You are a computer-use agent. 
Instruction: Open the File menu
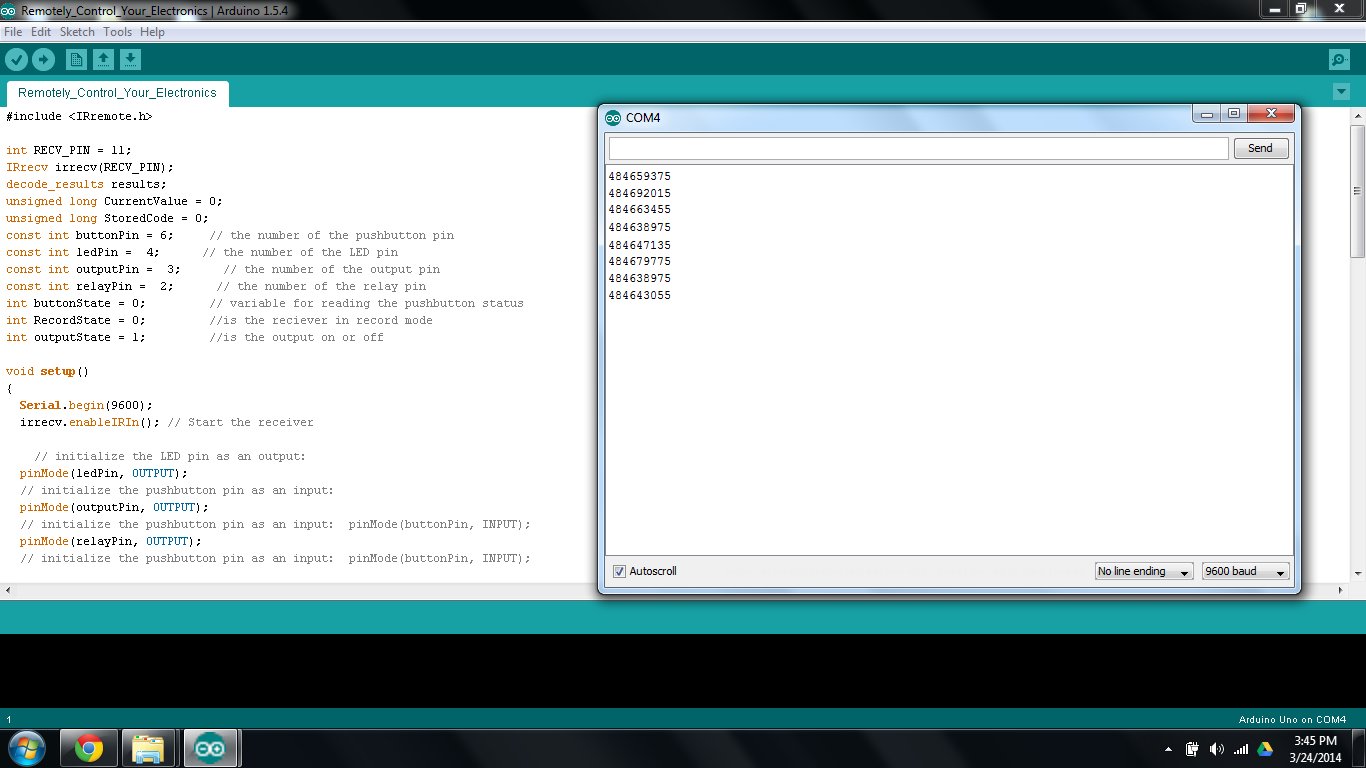pyautogui.click(x=13, y=32)
